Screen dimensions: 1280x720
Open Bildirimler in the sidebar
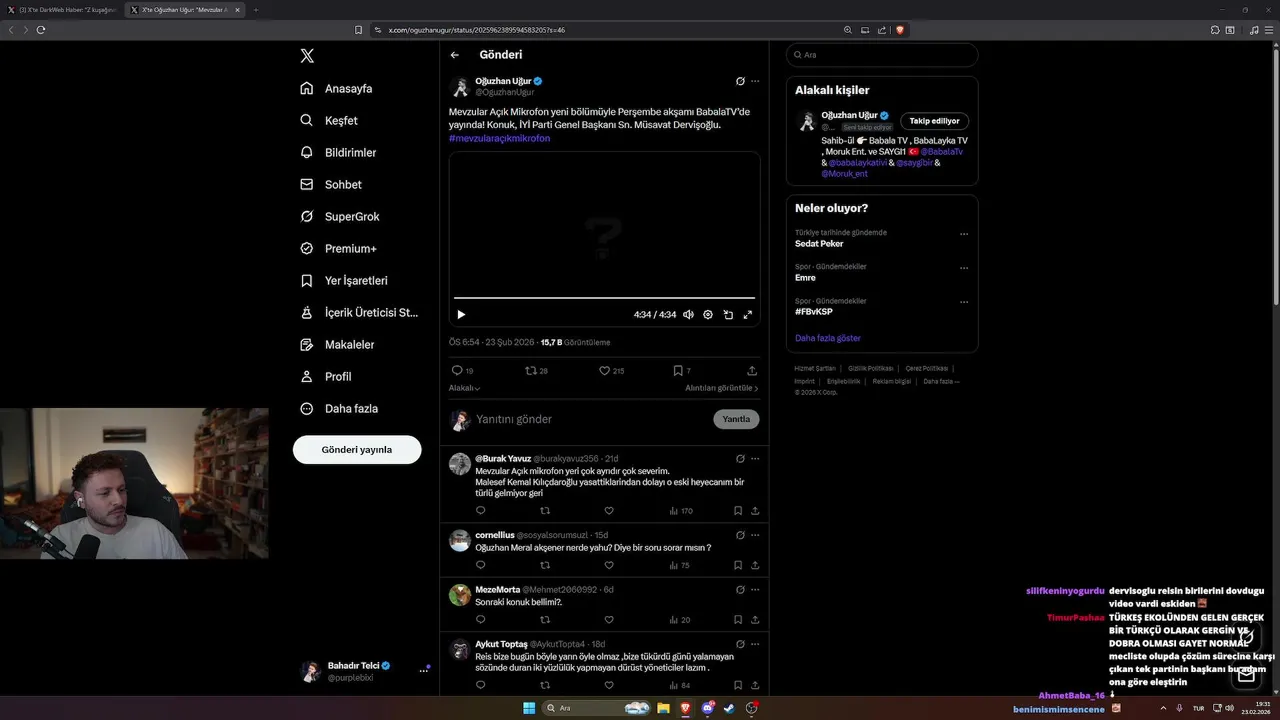click(x=338, y=152)
